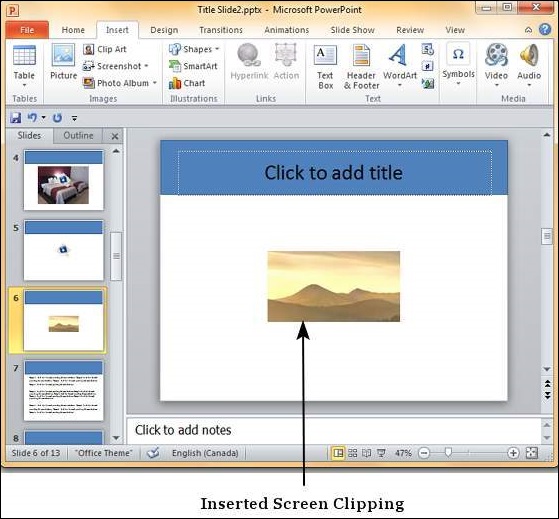559x519 pixels.
Task: Insert a Text Box
Action: (x=325, y=66)
